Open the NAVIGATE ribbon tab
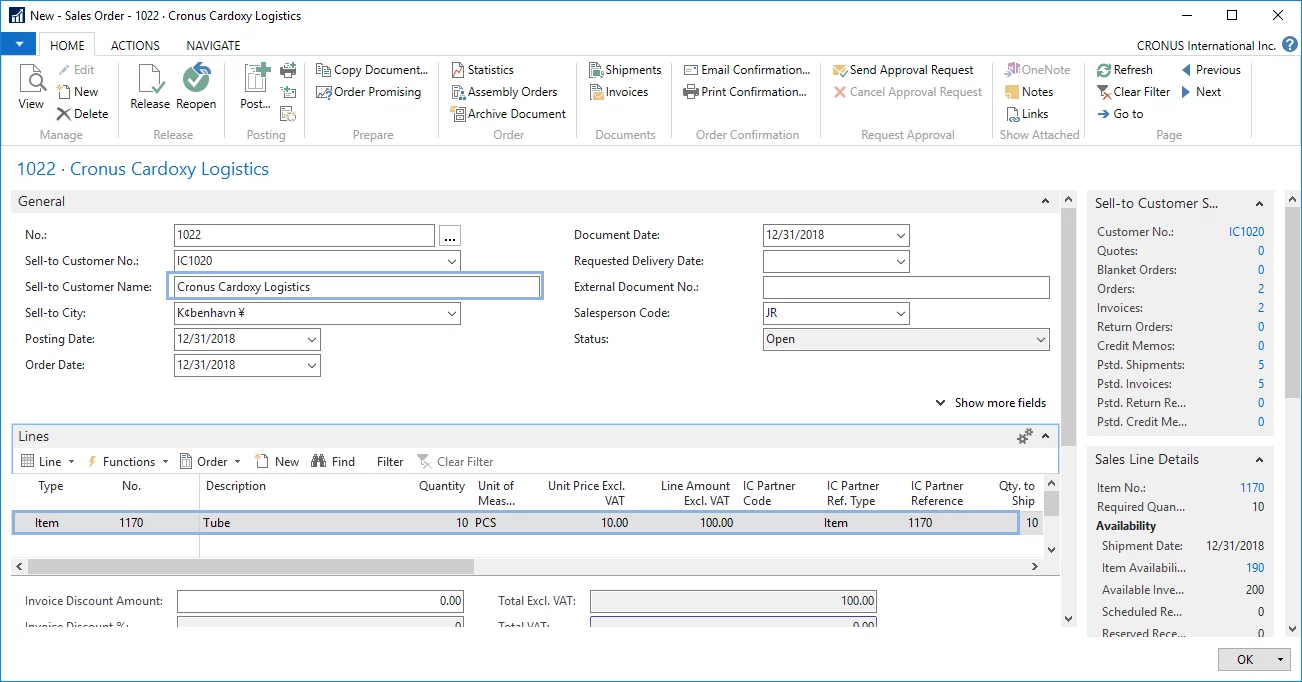The width and height of the screenshot is (1302, 682). 213,45
